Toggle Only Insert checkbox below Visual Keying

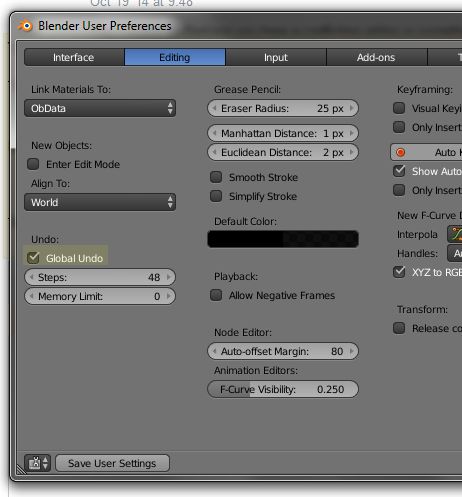point(399,127)
